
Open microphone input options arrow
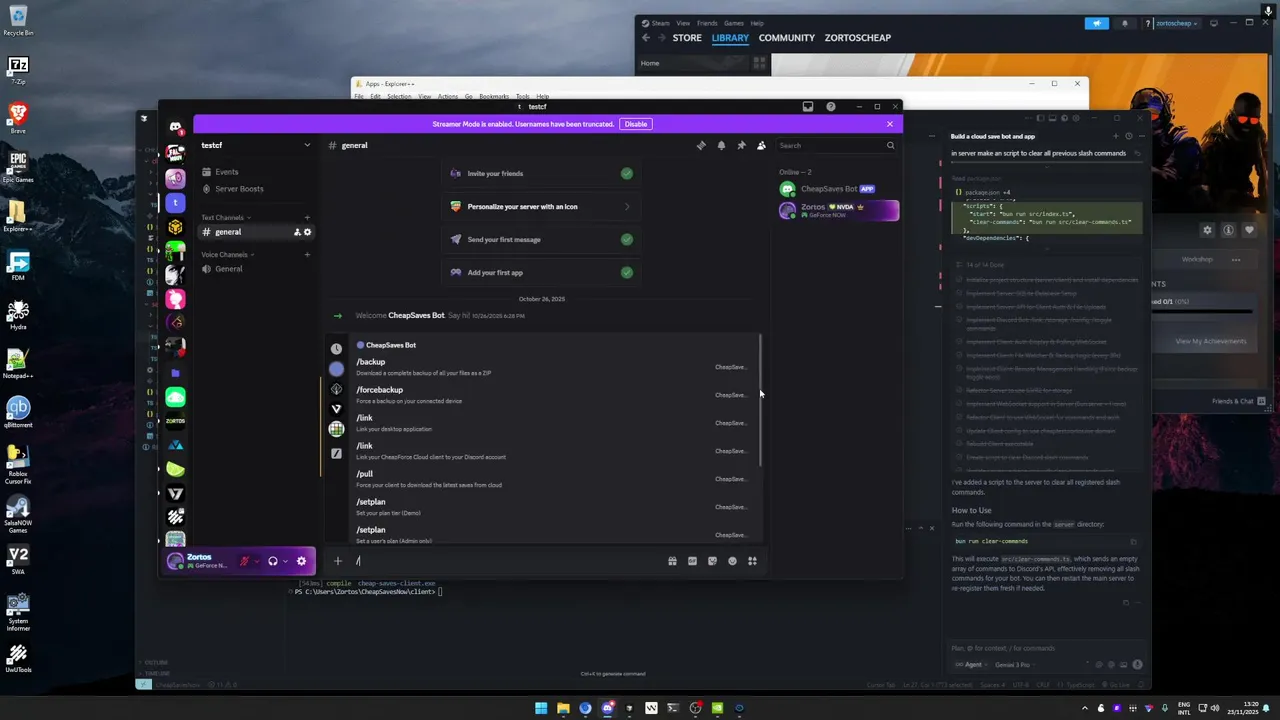[256, 561]
